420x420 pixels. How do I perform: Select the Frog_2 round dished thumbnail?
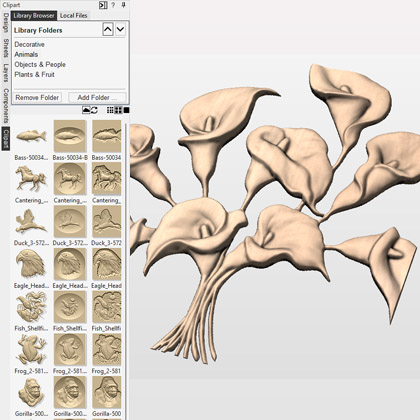pyautogui.click(x=70, y=349)
